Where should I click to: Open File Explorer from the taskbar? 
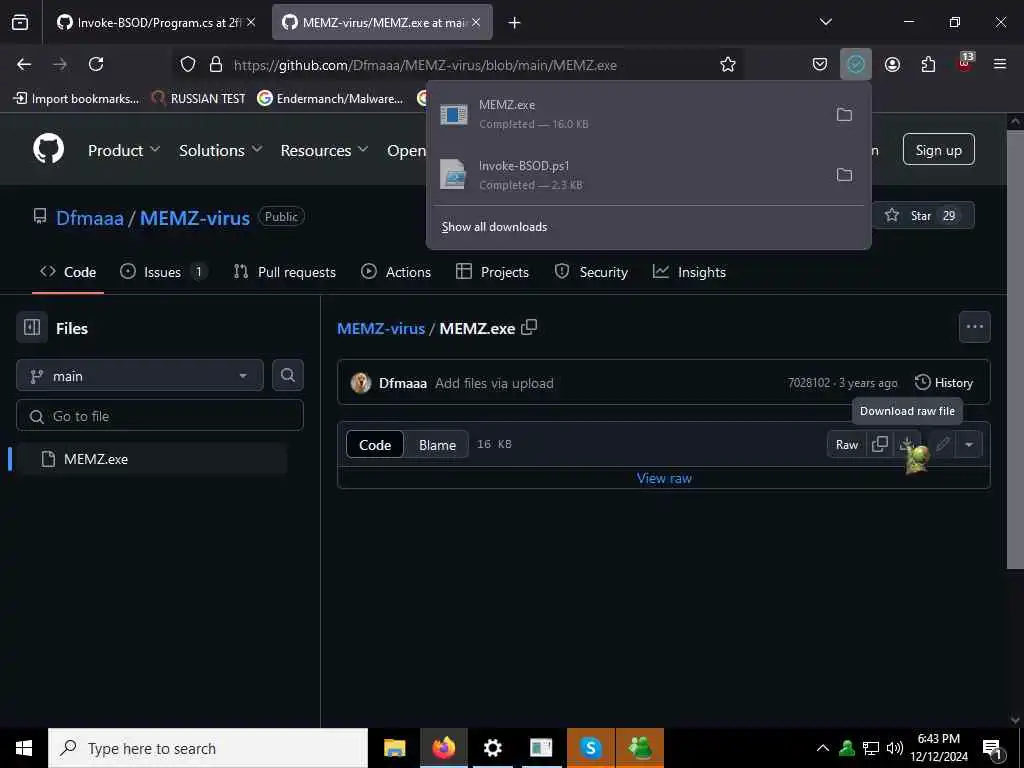pyautogui.click(x=394, y=748)
